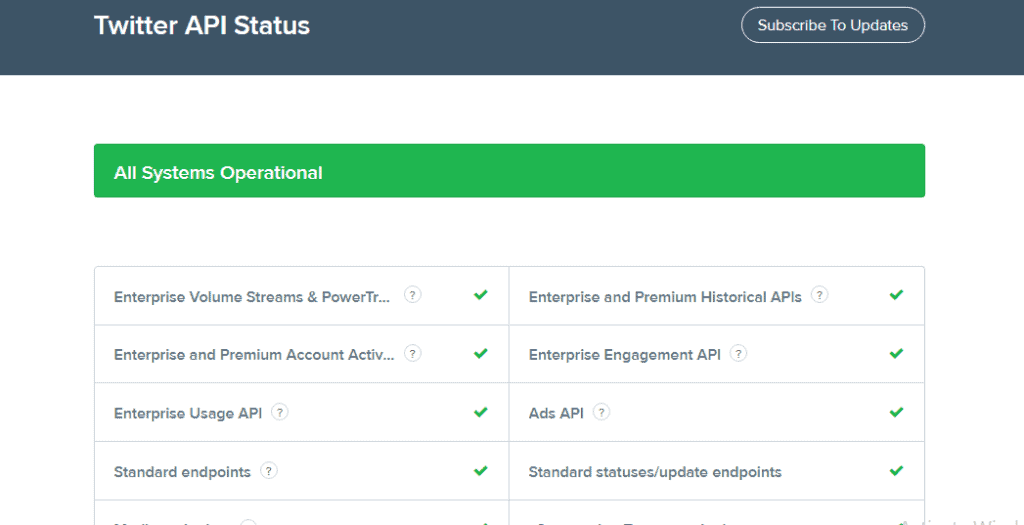Select the Enterprise Volume Streams & PowerTr... label

click(252, 297)
